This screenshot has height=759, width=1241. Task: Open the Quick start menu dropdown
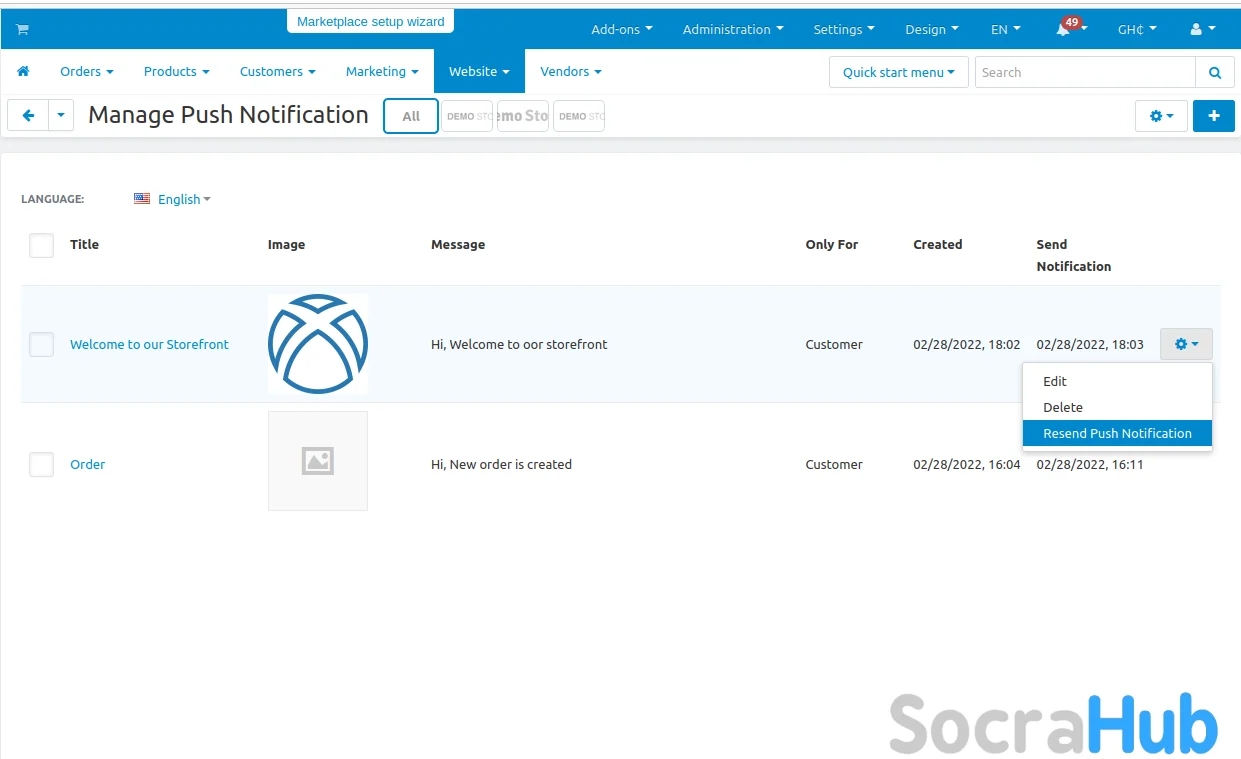(898, 72)
